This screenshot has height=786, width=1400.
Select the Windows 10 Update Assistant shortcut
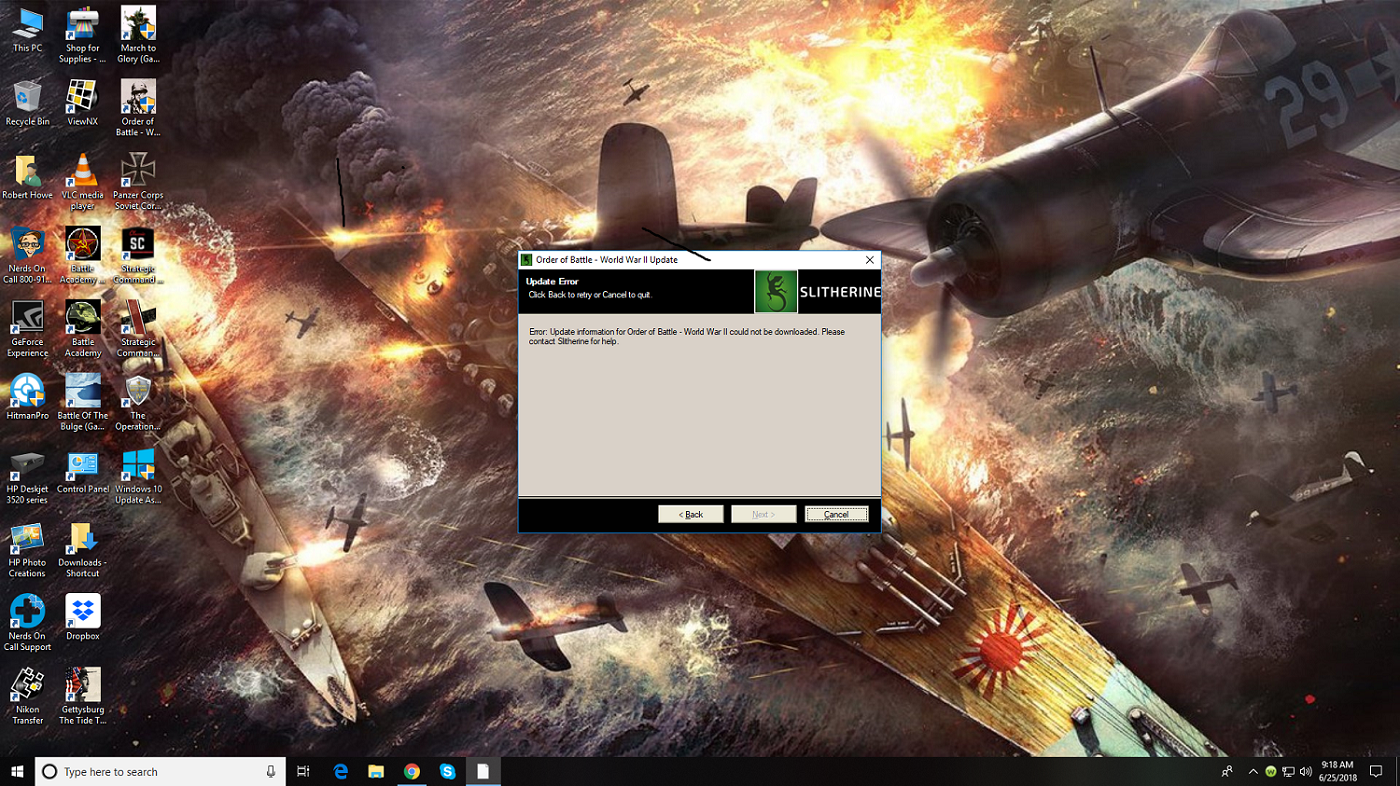click(x=137, y=476)
